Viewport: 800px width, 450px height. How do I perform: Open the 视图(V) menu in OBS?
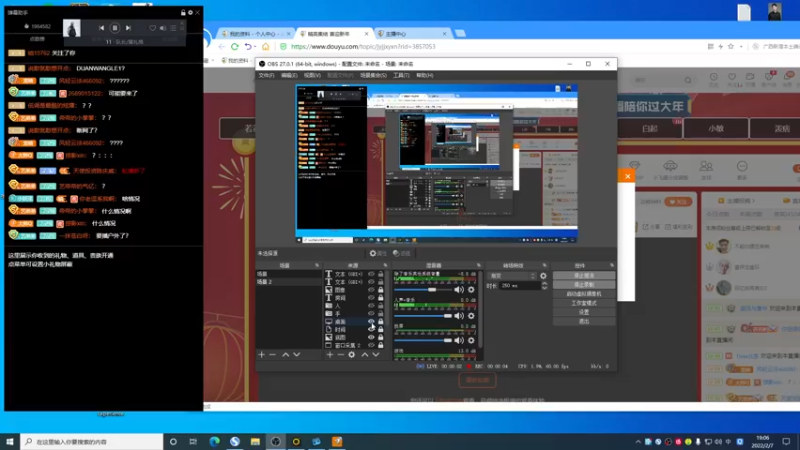click(312, 75)
